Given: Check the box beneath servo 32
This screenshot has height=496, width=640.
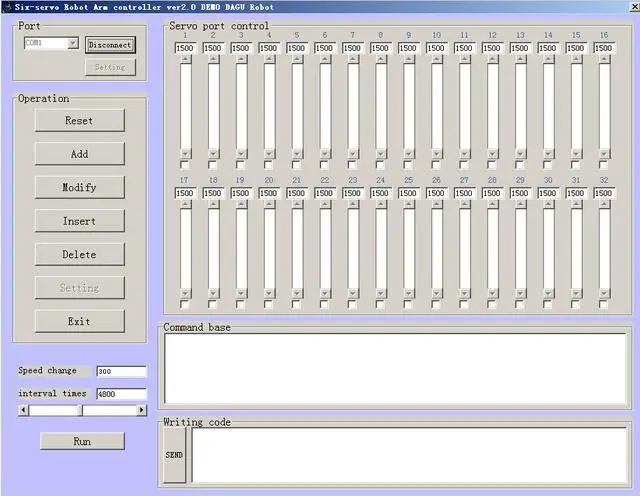Looking at the screenshot, I should click(x=604, y=304).
